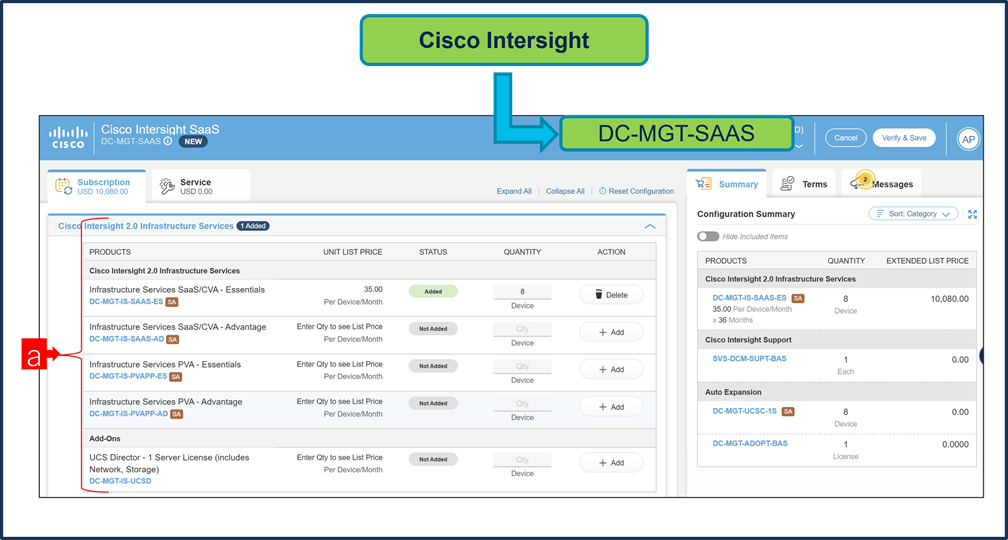Open the Summary tab

click(x=726, y=184)
